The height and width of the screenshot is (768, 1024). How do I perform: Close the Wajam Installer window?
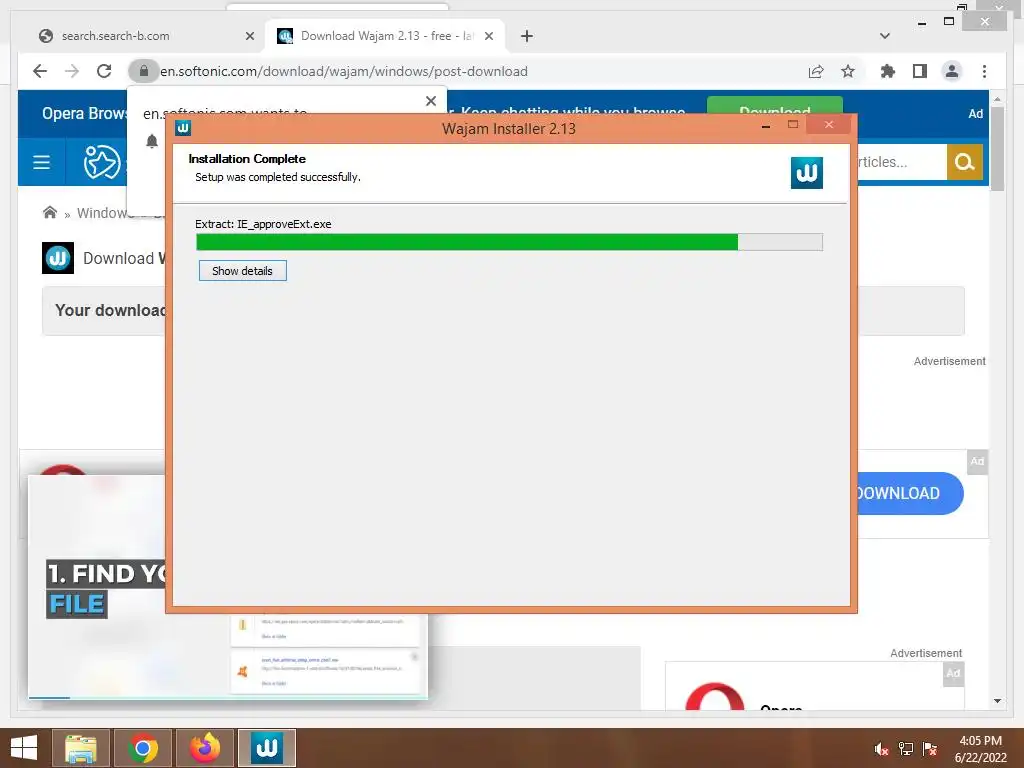(828, 125)
